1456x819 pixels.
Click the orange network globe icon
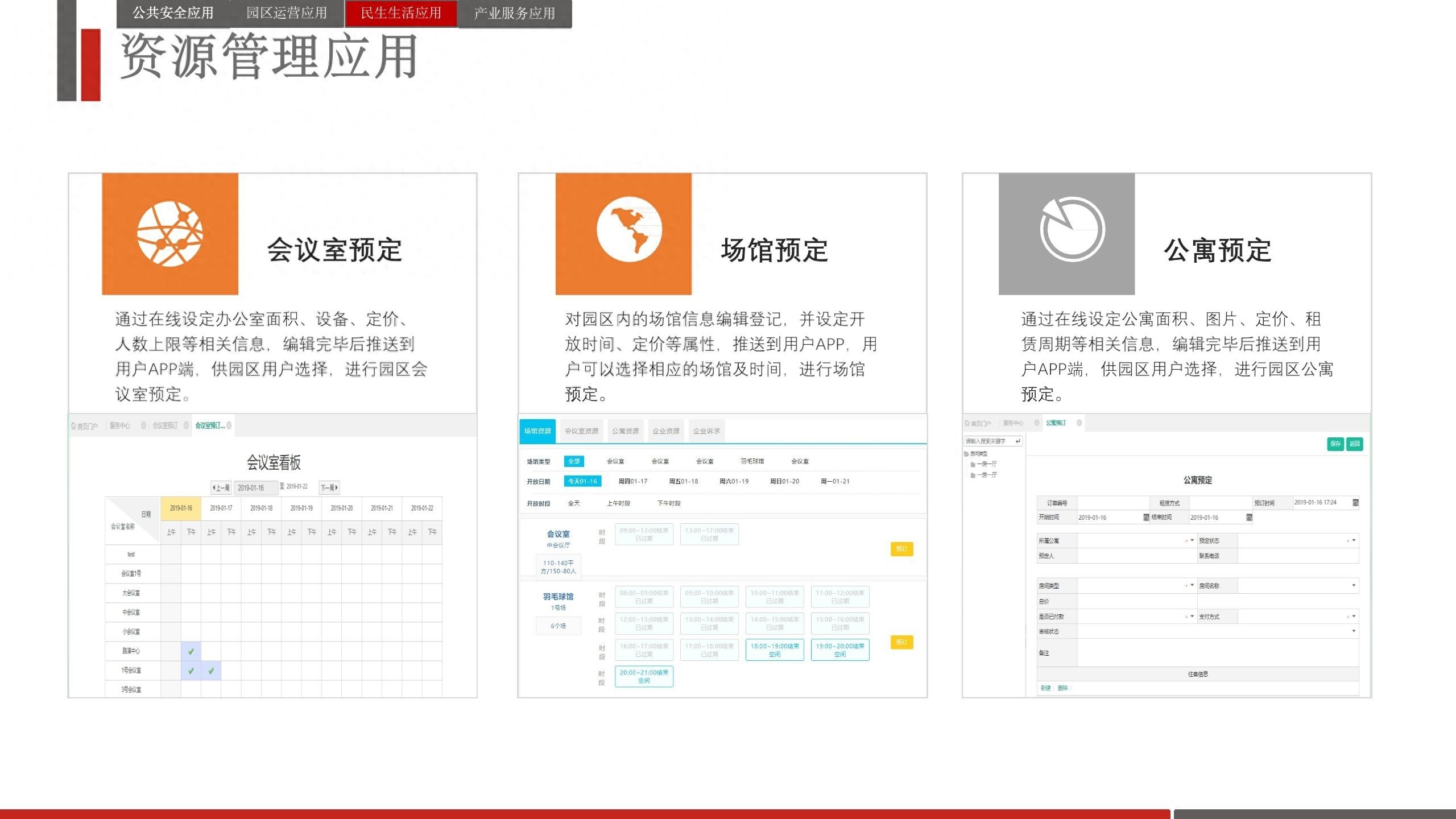coord(170,234)
